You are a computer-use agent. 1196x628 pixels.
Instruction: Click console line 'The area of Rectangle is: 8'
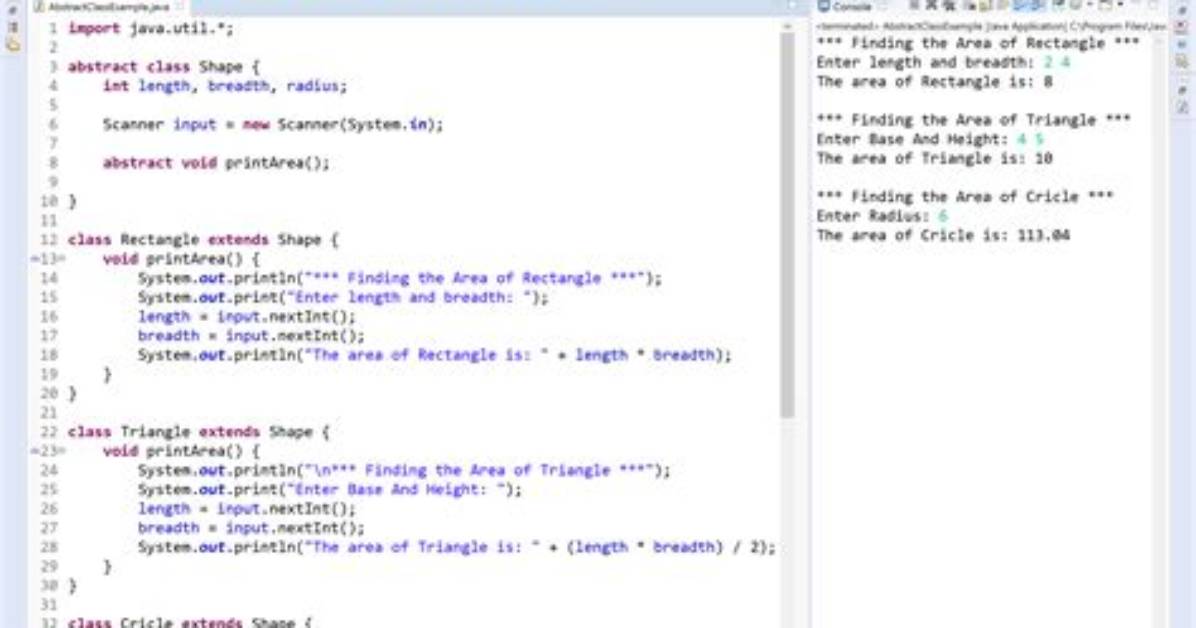[x=934, y=82]
